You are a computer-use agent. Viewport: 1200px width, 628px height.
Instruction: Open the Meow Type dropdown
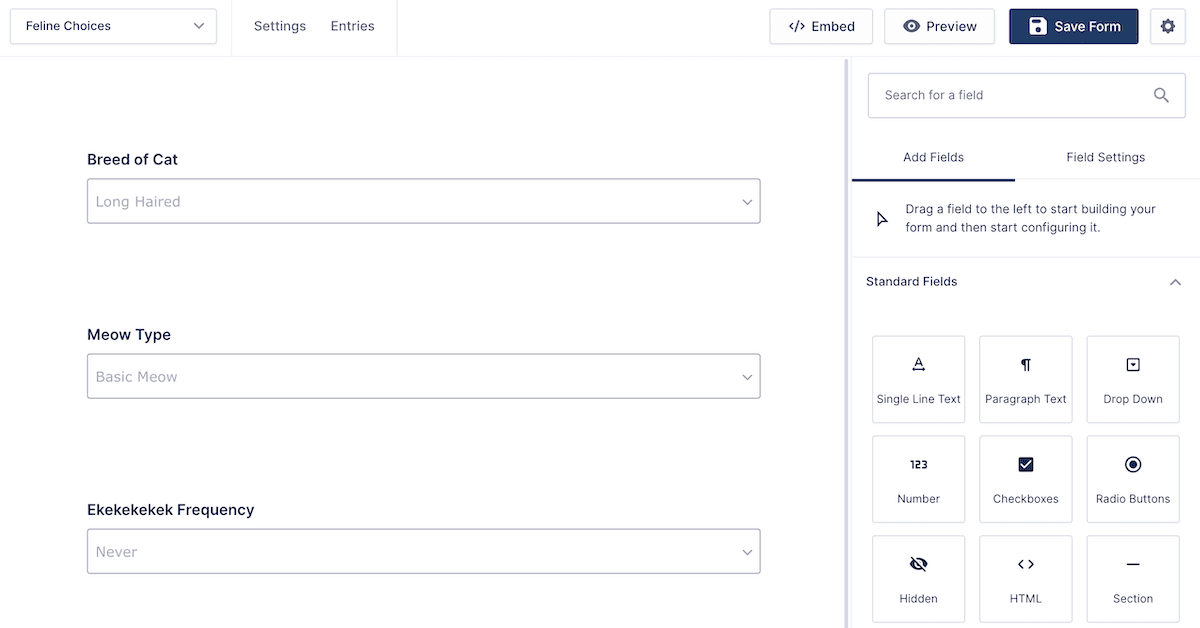coord(424,376)
